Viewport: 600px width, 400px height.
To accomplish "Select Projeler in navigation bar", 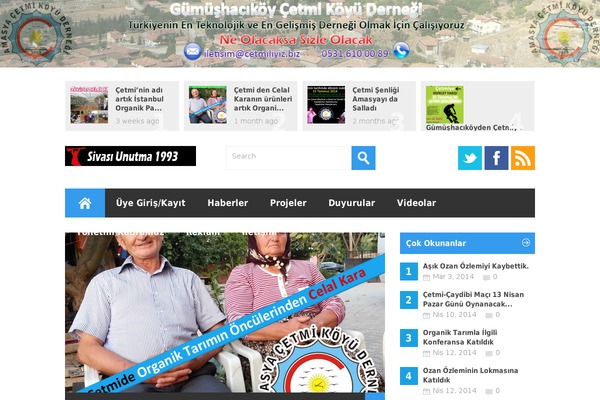I will coord(288,203).
